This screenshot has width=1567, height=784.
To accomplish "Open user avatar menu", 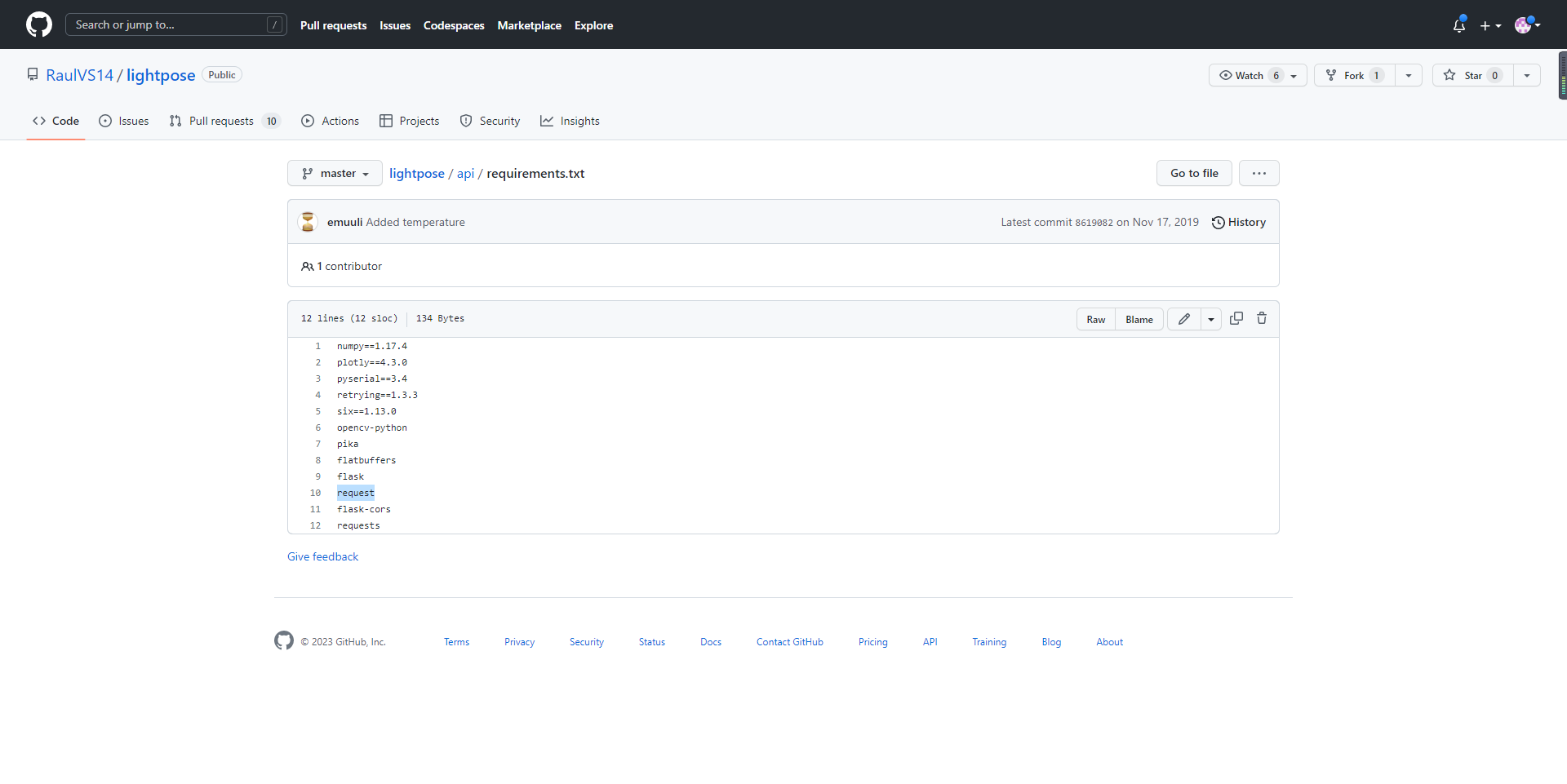I will 1527,25.
